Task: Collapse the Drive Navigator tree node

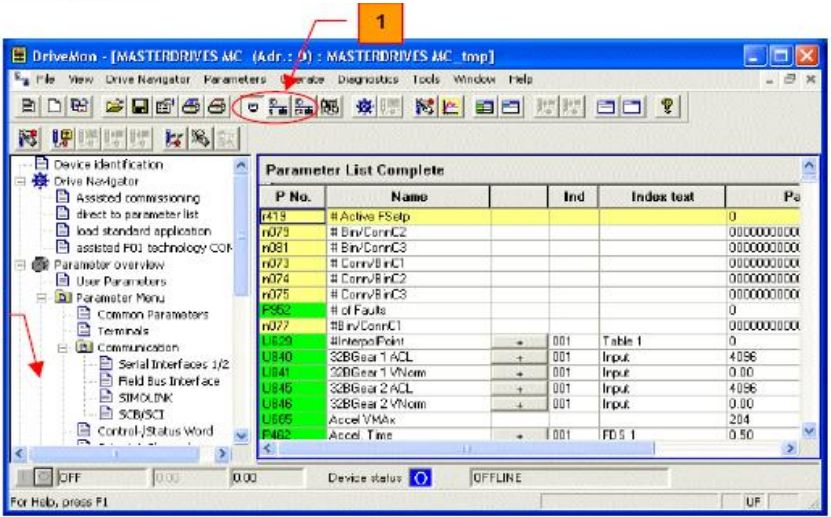Action: pos(20,182)
